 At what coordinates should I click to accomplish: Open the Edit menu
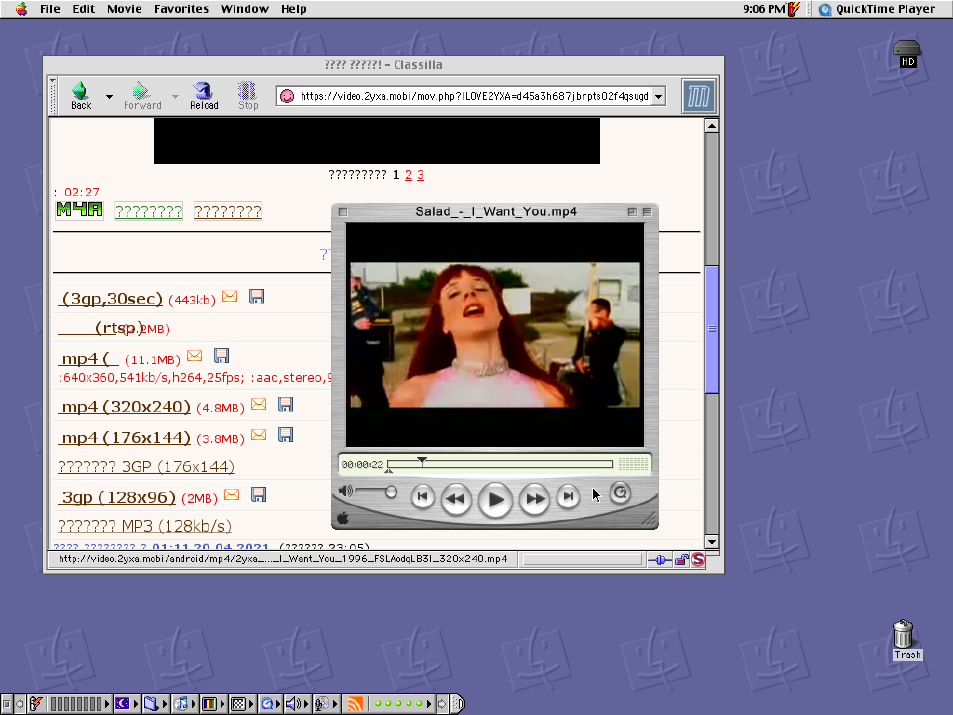(x=83, y=9)
